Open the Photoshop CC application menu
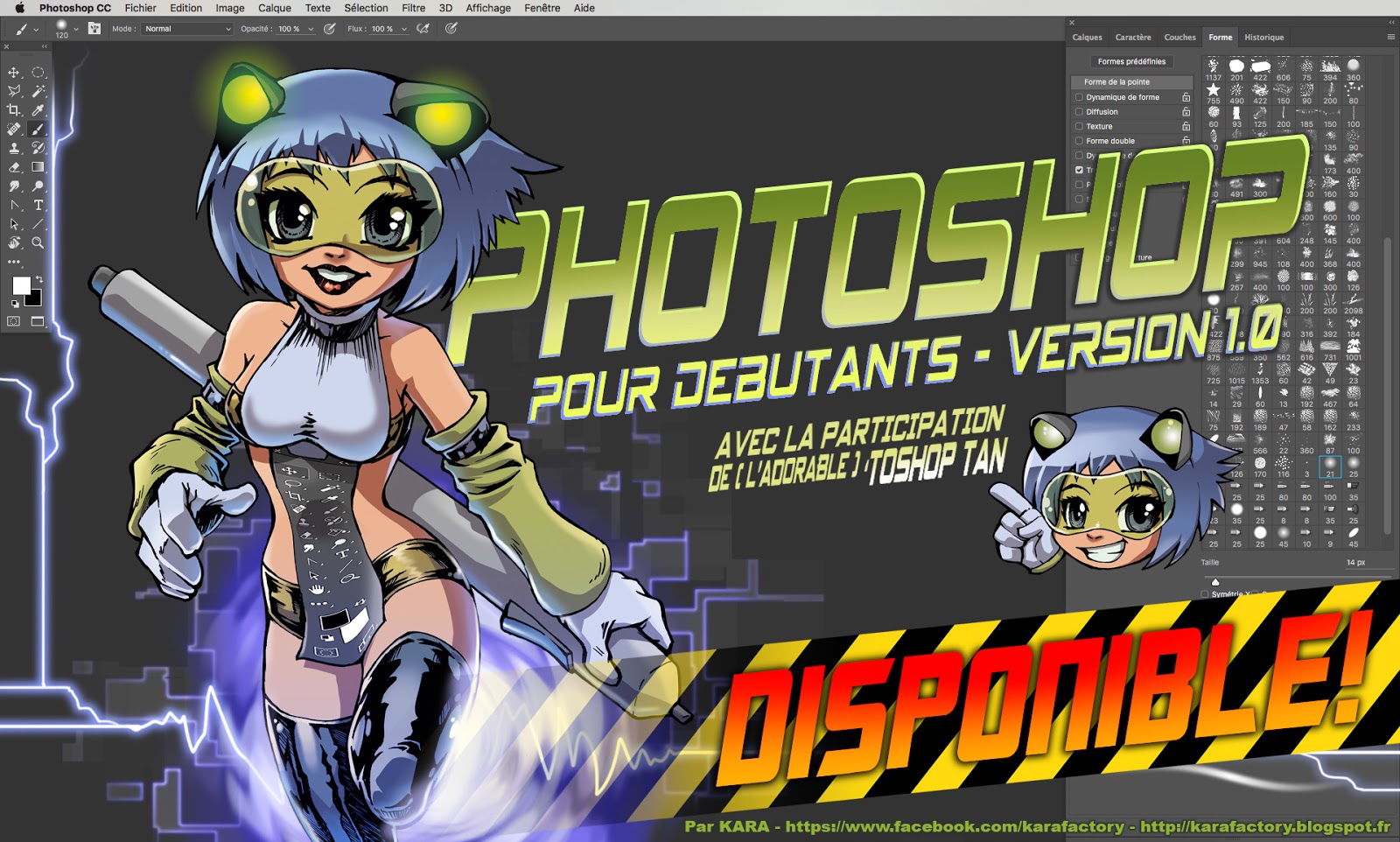 click(x=75, y=8)
